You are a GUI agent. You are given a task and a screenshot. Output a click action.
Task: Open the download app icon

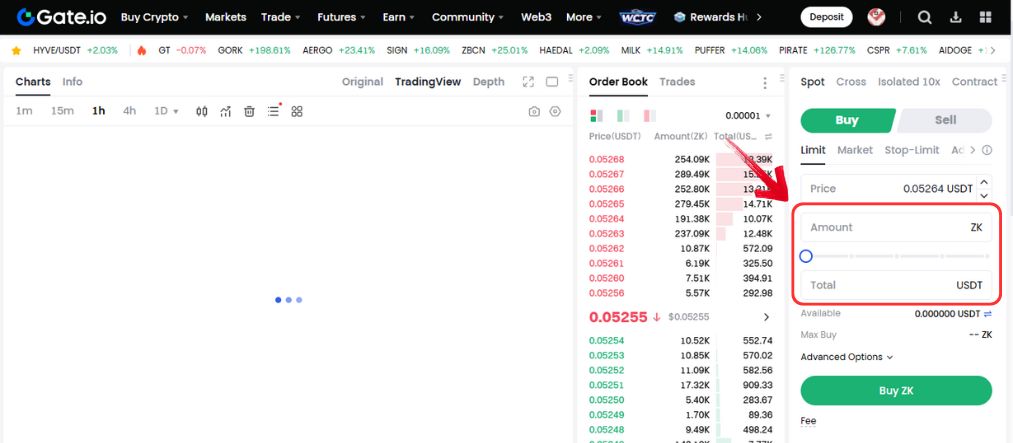(x=957, y=17)
